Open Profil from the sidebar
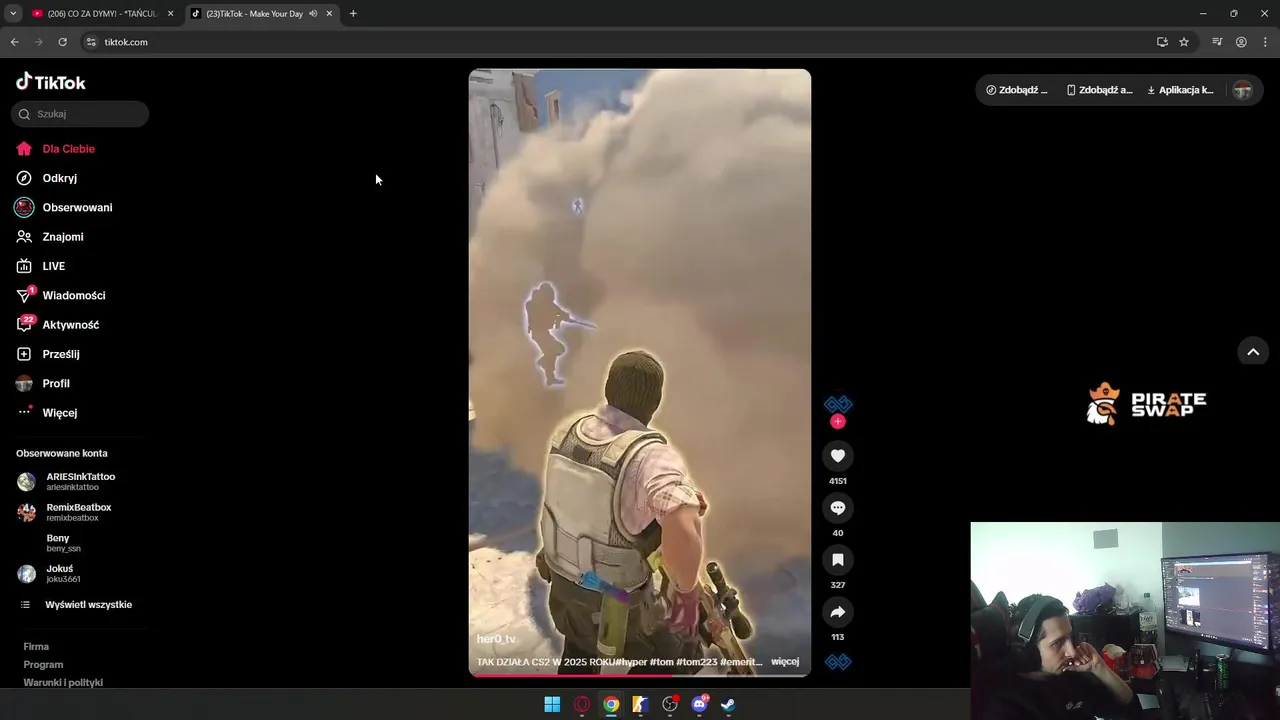The height and width of the screenshot is (720, 1280). 43,383
